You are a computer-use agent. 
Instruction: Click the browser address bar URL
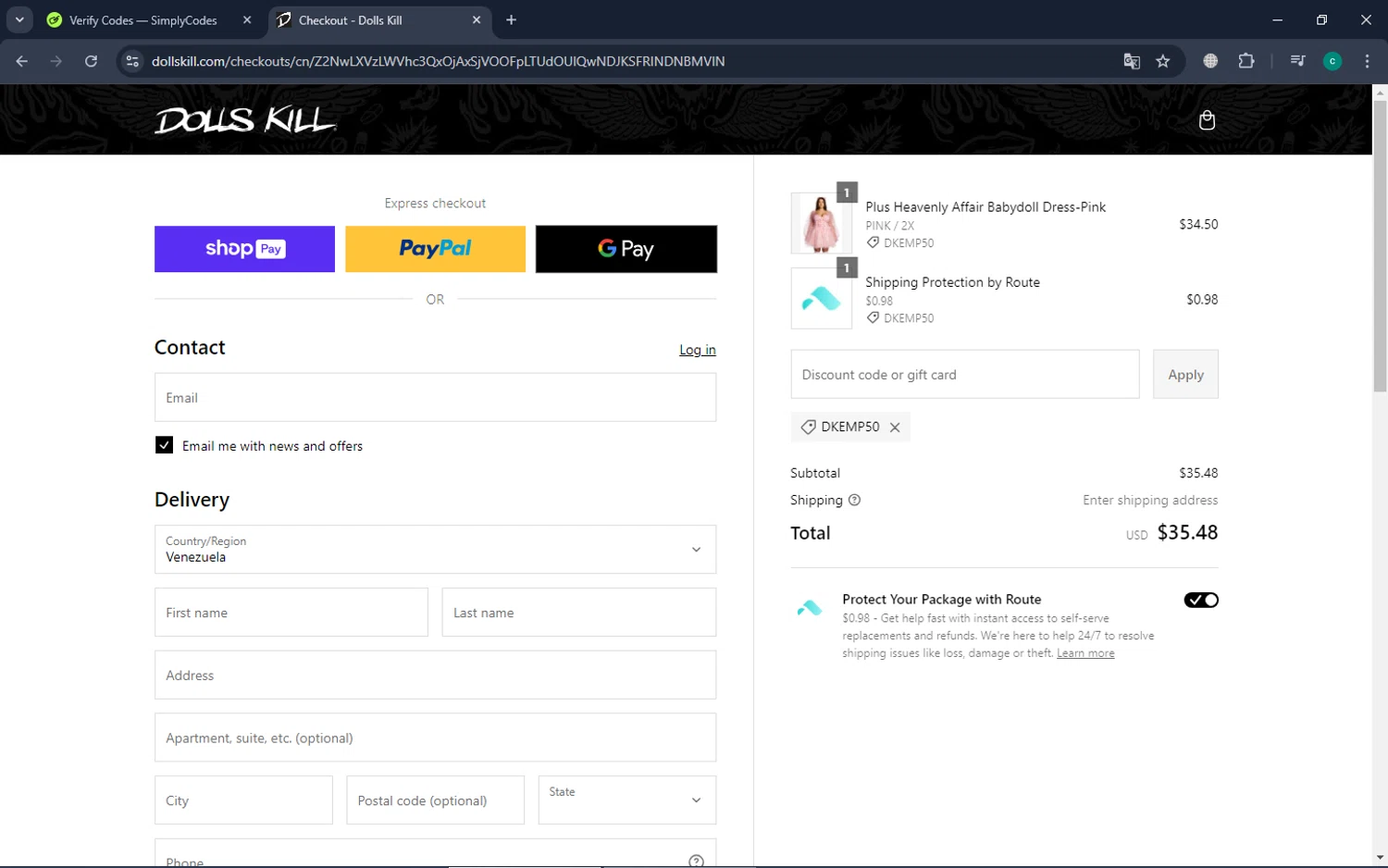tap(438, 61)
